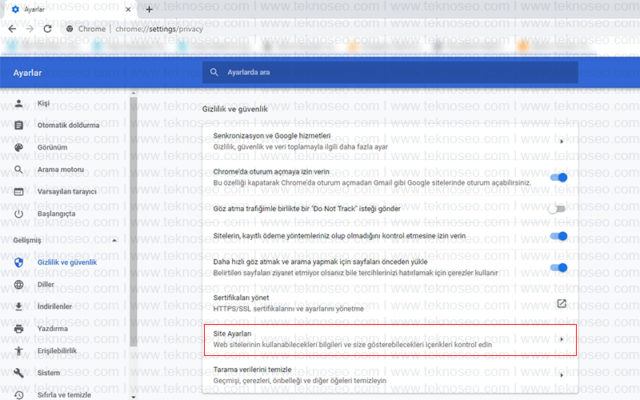
Task: Open Diller sidebar link
Action: click(x=46, y=284)
